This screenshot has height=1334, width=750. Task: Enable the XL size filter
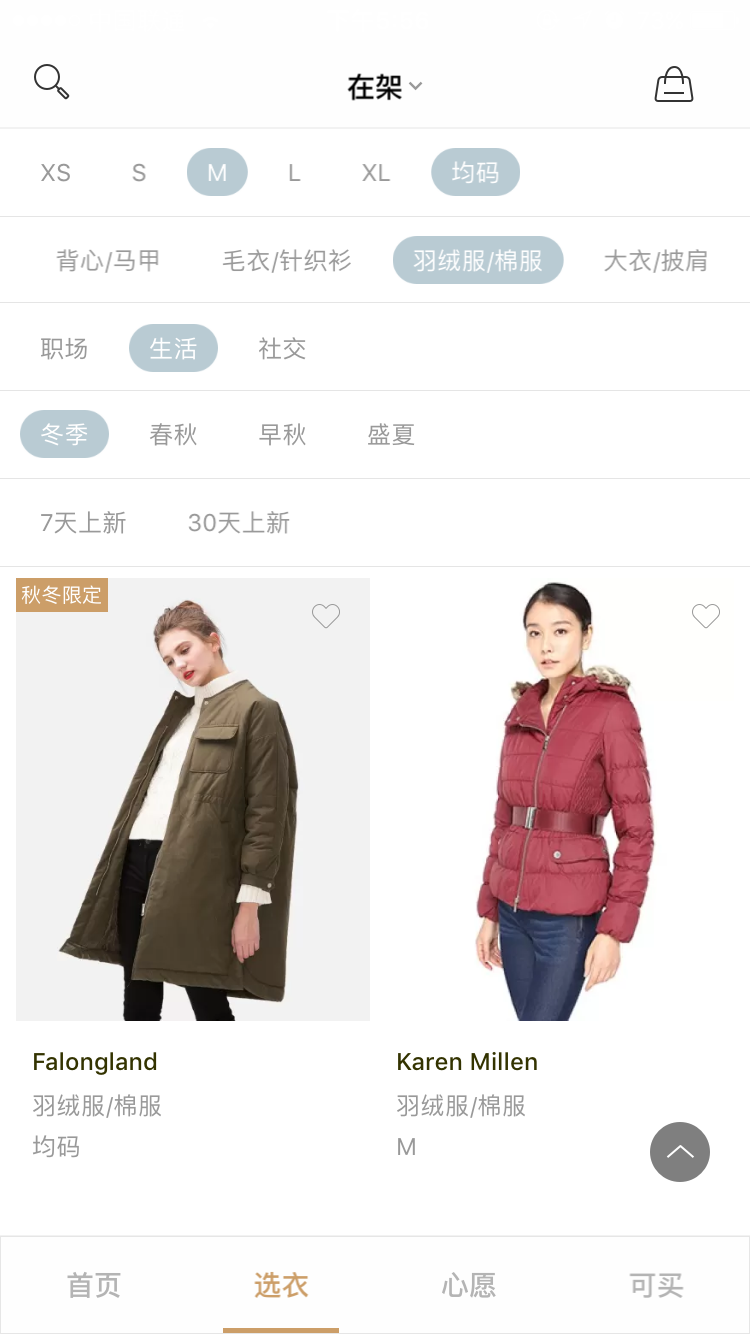click(x=376, y=173)
